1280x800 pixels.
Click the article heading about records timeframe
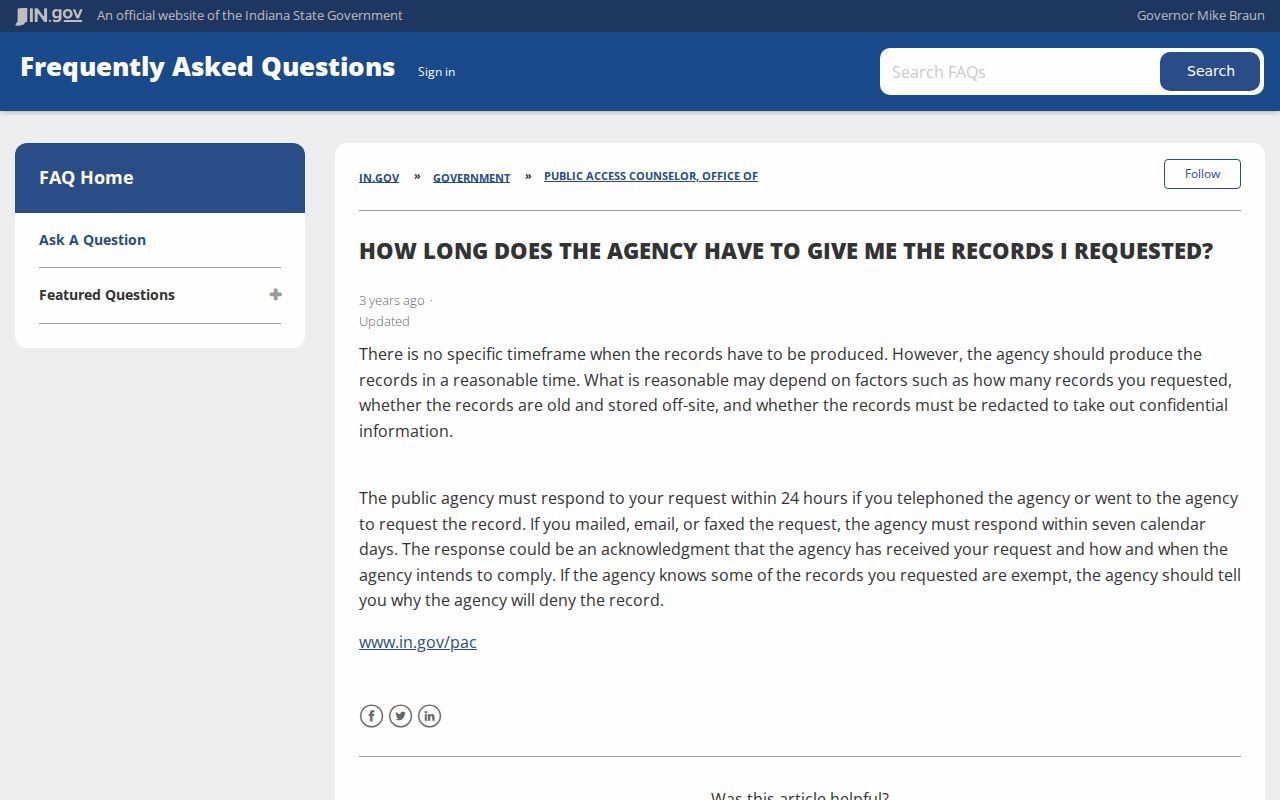tap(786, 251)
